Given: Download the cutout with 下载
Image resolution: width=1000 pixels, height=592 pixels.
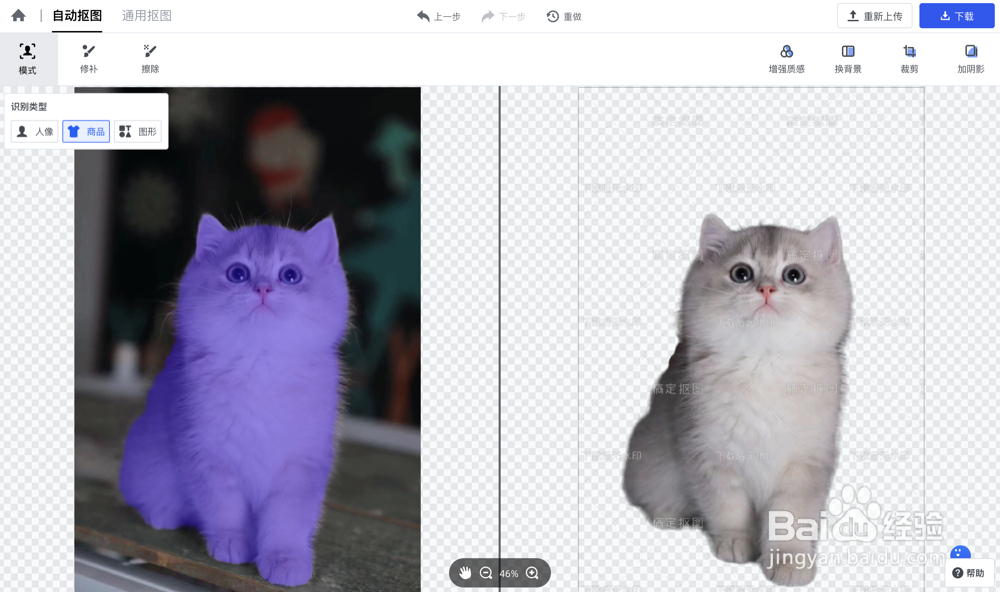Looking at the screenshot, I should coord(957,16).
